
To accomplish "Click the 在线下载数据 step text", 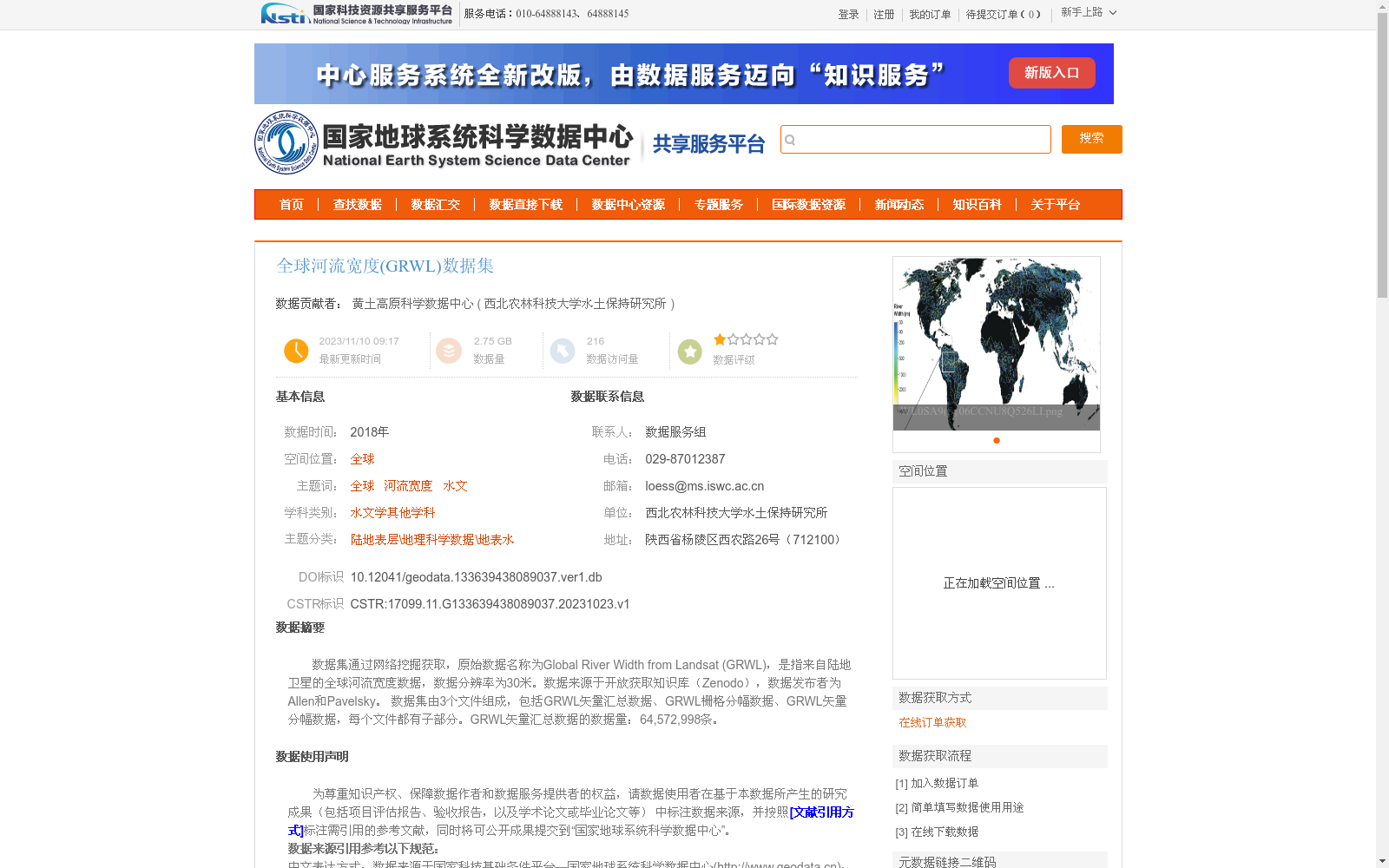I will (x=945, y=832).
